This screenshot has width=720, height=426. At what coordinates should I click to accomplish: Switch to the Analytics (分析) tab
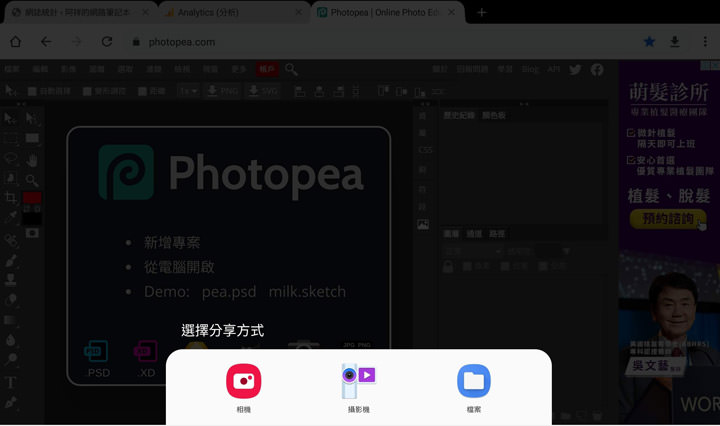(x=234, y=12)
